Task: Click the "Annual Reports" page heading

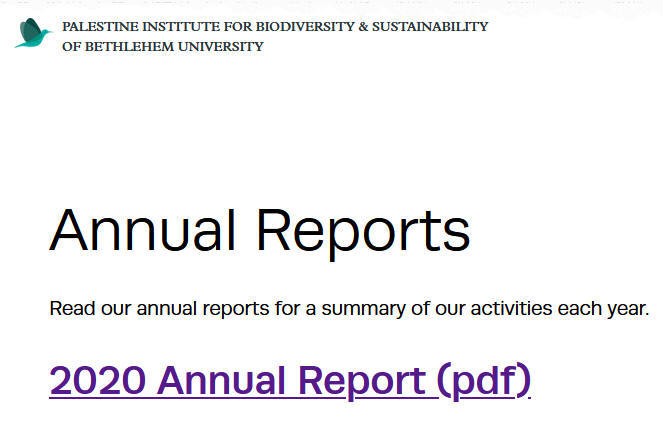Action: point(259,230)
